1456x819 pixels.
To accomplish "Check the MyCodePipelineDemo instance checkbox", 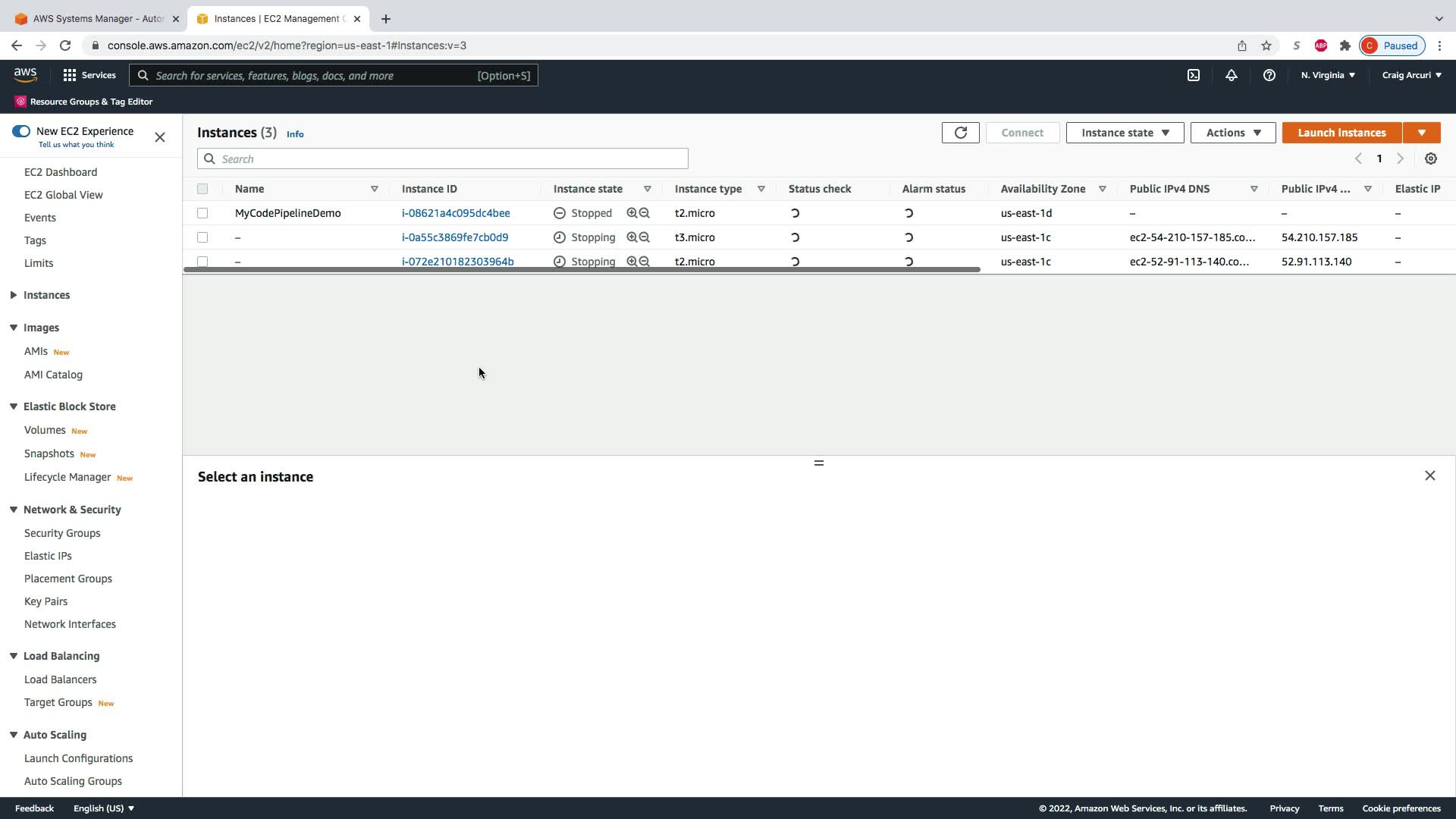I will tap(202, 213).
